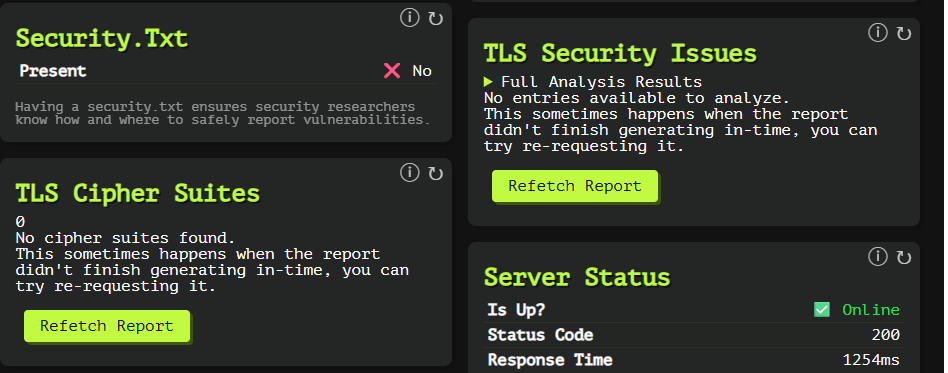Select the Security.Txt heading
The width and height of the screenshot is (948, 373).
coord(102,39)
